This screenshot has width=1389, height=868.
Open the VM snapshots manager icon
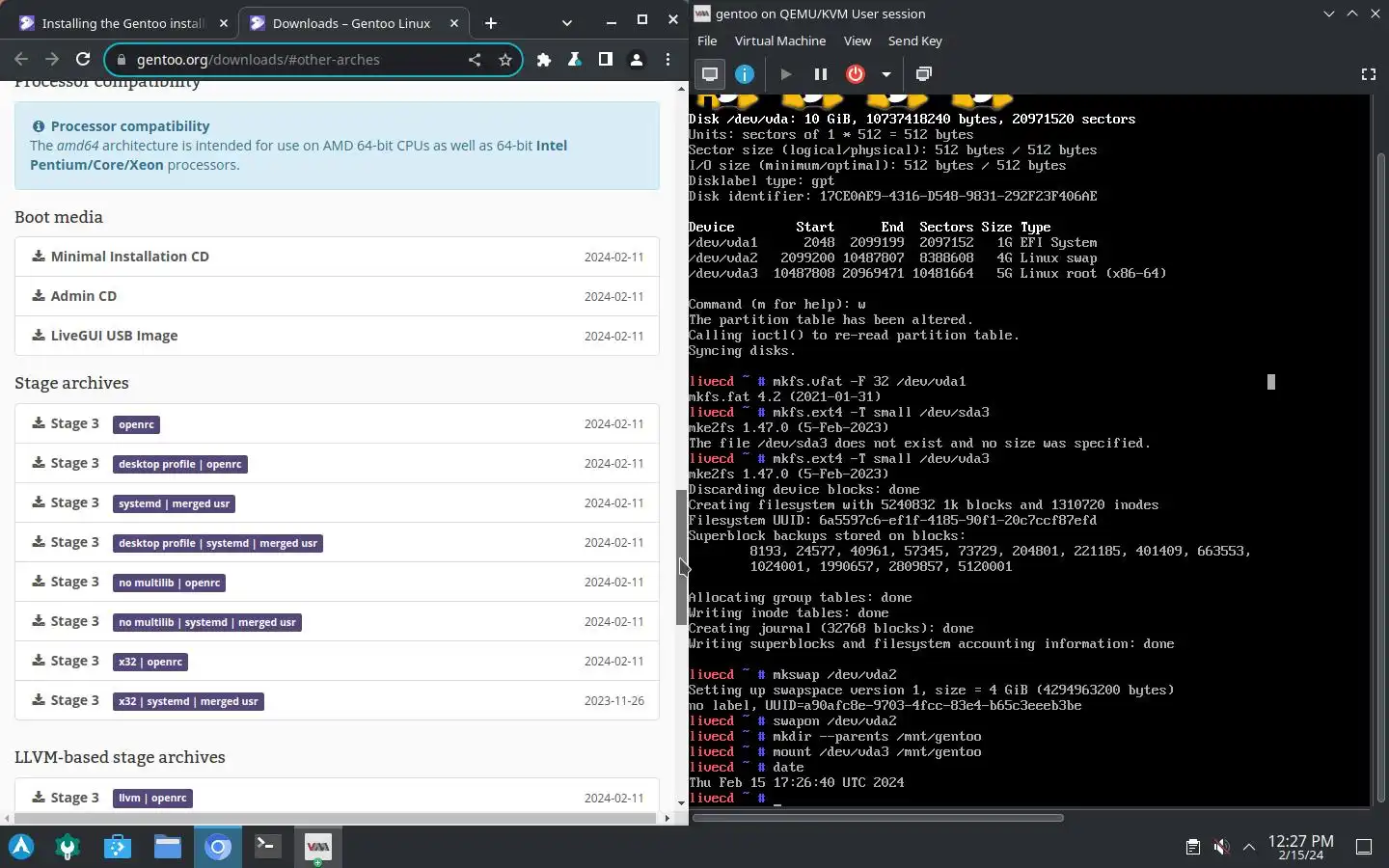924,74
